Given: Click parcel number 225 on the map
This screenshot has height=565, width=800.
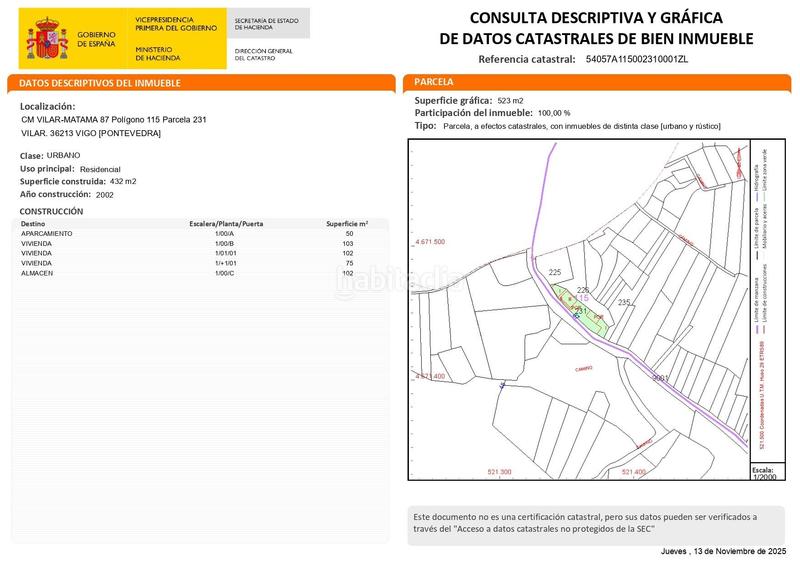Looking at the screenshot, I should click(x=555, y=272).
